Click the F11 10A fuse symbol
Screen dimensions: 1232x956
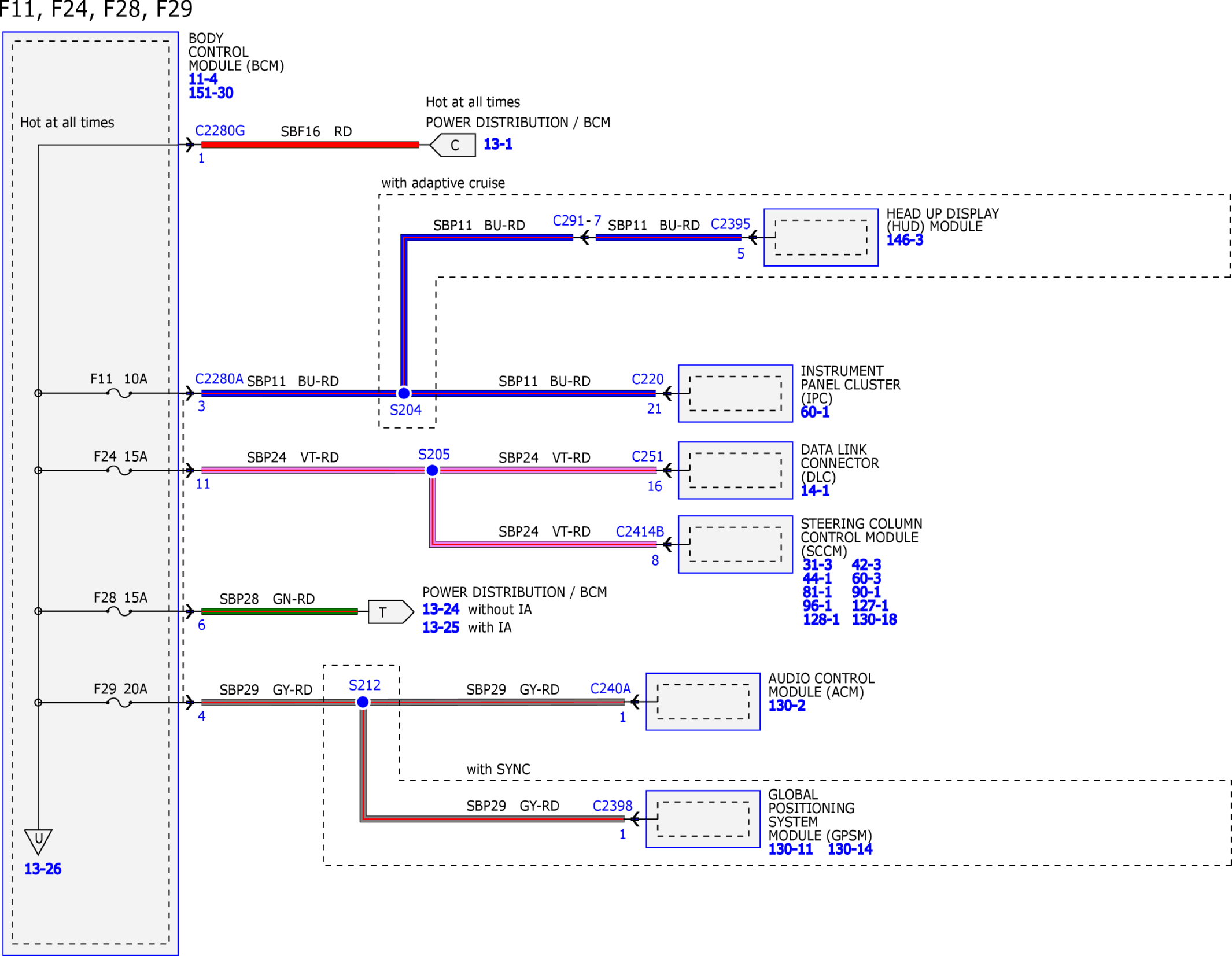[x=119, y=393]
